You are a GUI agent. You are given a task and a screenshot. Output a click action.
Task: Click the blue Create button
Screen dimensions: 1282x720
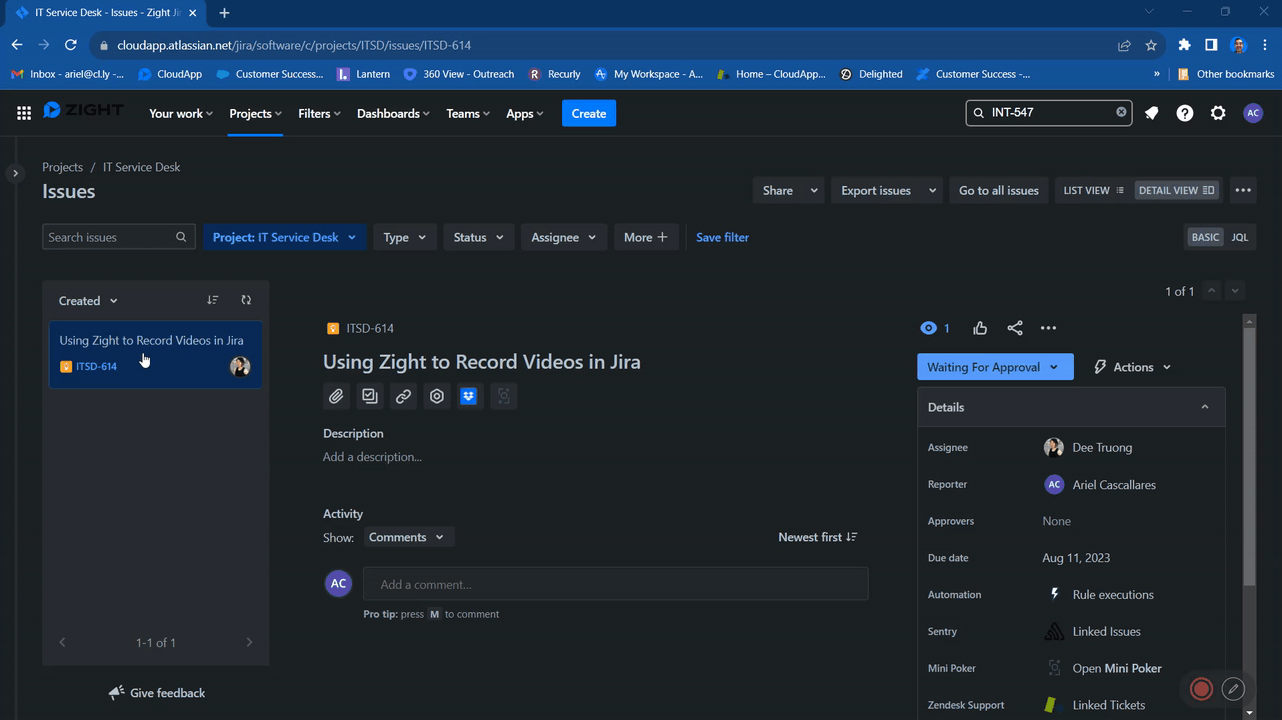[589, 113]
